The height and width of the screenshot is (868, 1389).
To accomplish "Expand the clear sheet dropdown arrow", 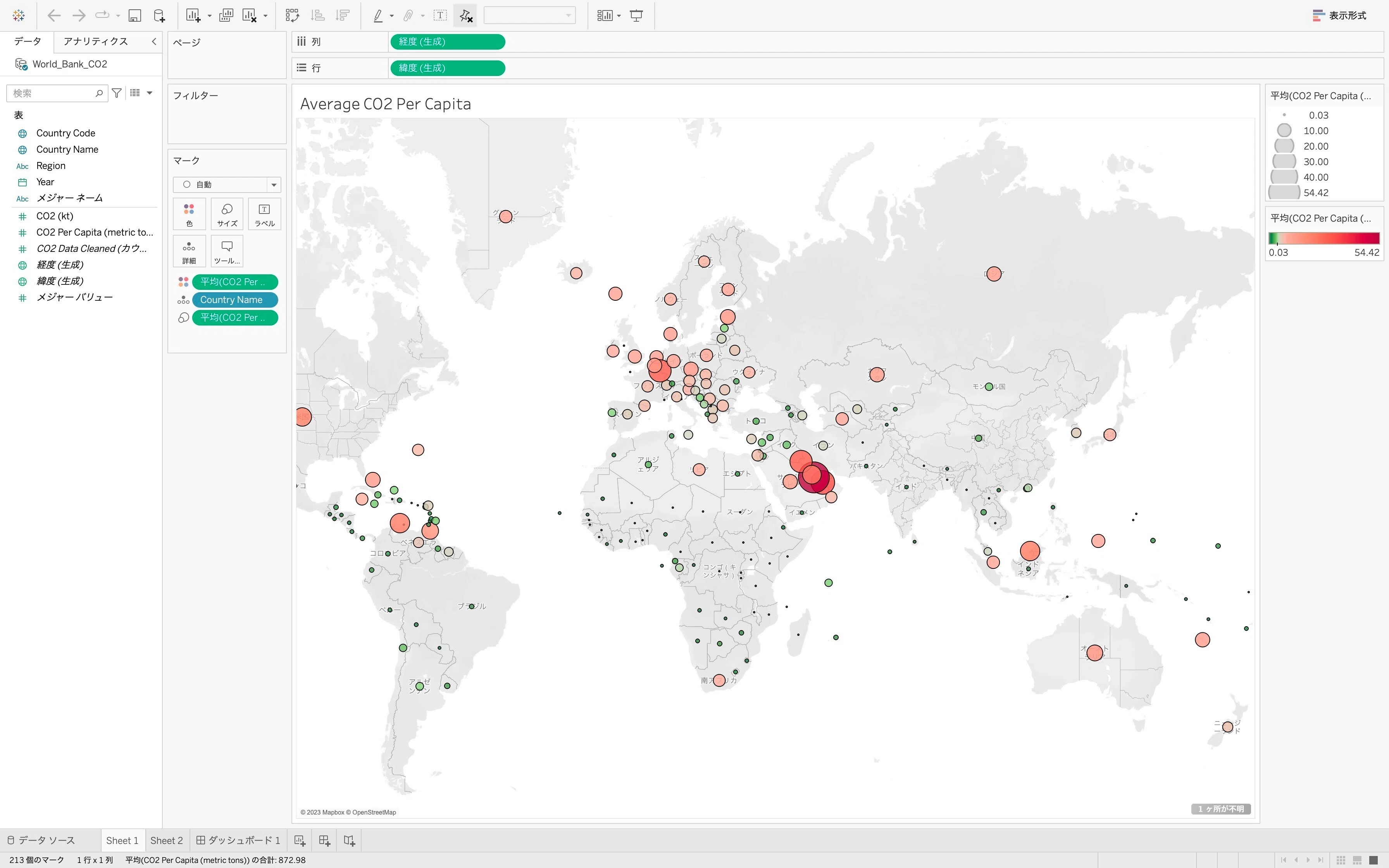I will coord(265,16).
